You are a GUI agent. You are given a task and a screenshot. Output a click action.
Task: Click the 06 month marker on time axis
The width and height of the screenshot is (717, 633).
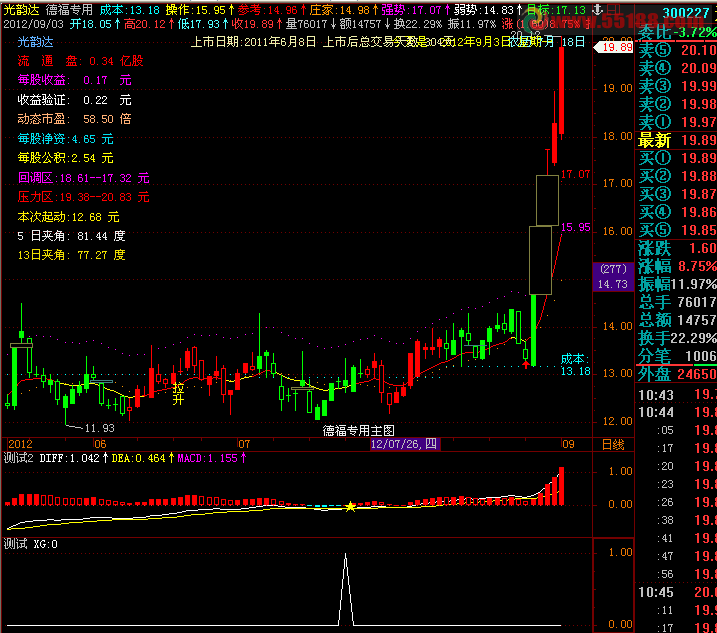100,444
